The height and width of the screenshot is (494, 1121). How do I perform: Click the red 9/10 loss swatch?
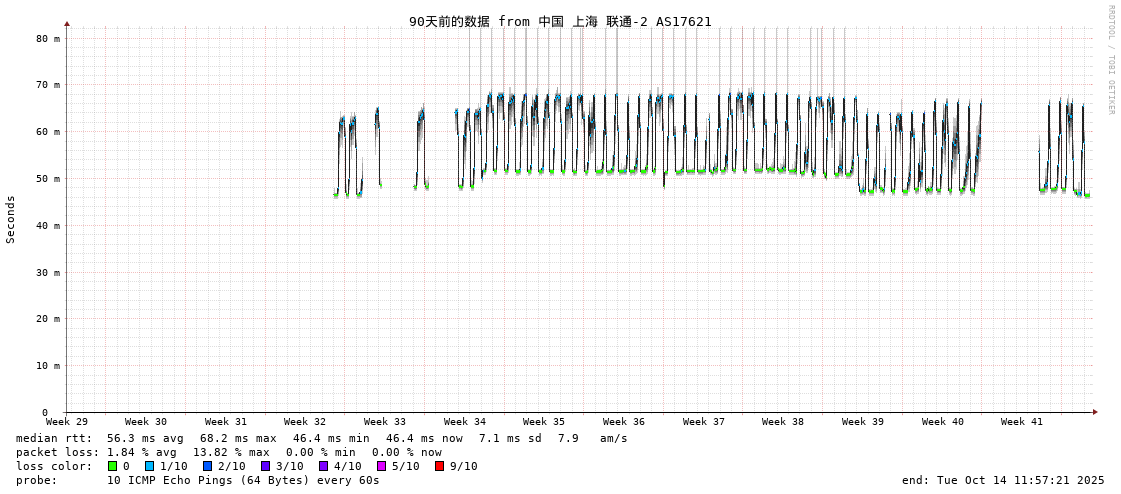[x=440, y=466]
